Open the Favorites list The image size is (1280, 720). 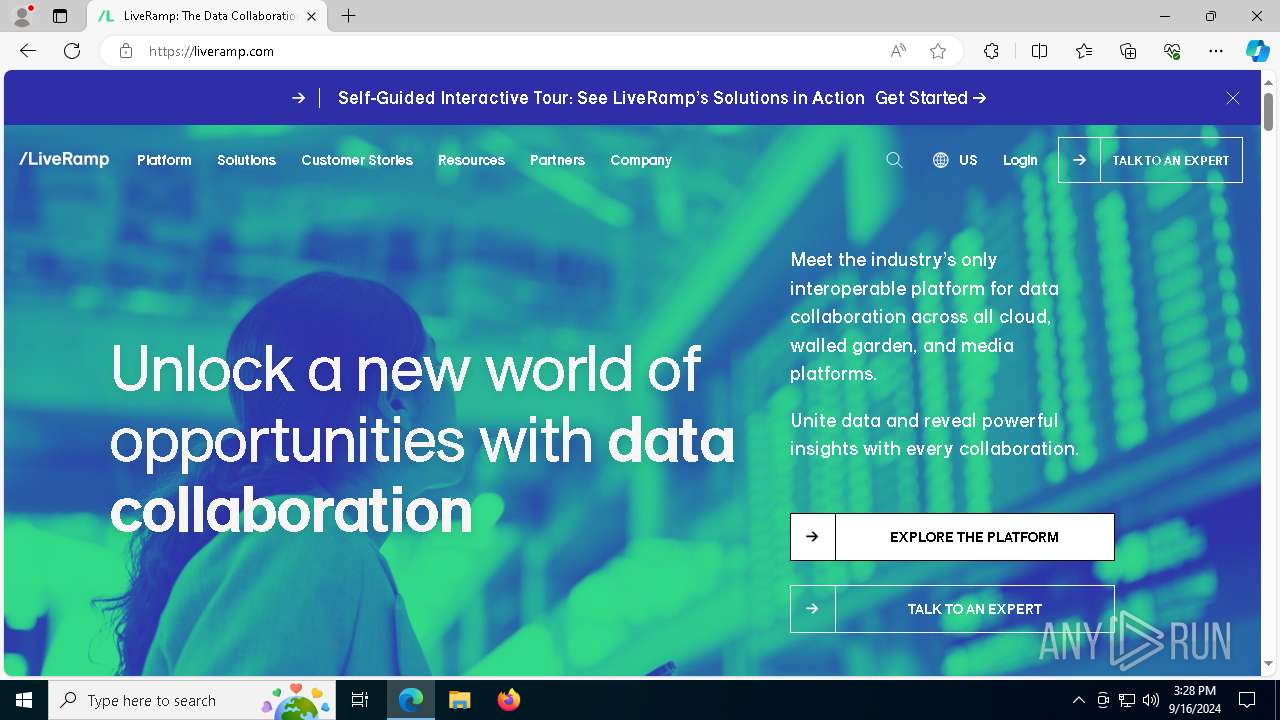1084,51
